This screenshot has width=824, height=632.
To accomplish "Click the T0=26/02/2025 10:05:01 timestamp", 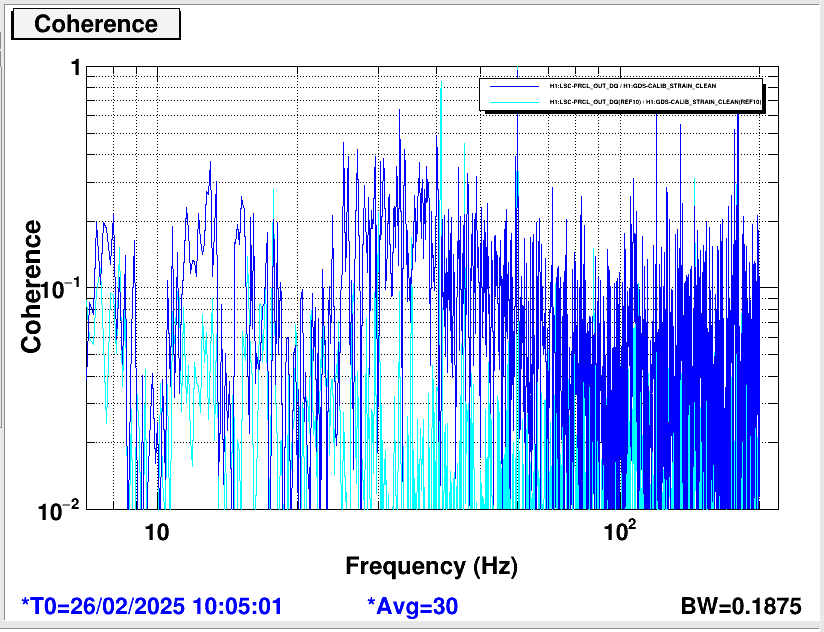I will [x=151, y=606].
